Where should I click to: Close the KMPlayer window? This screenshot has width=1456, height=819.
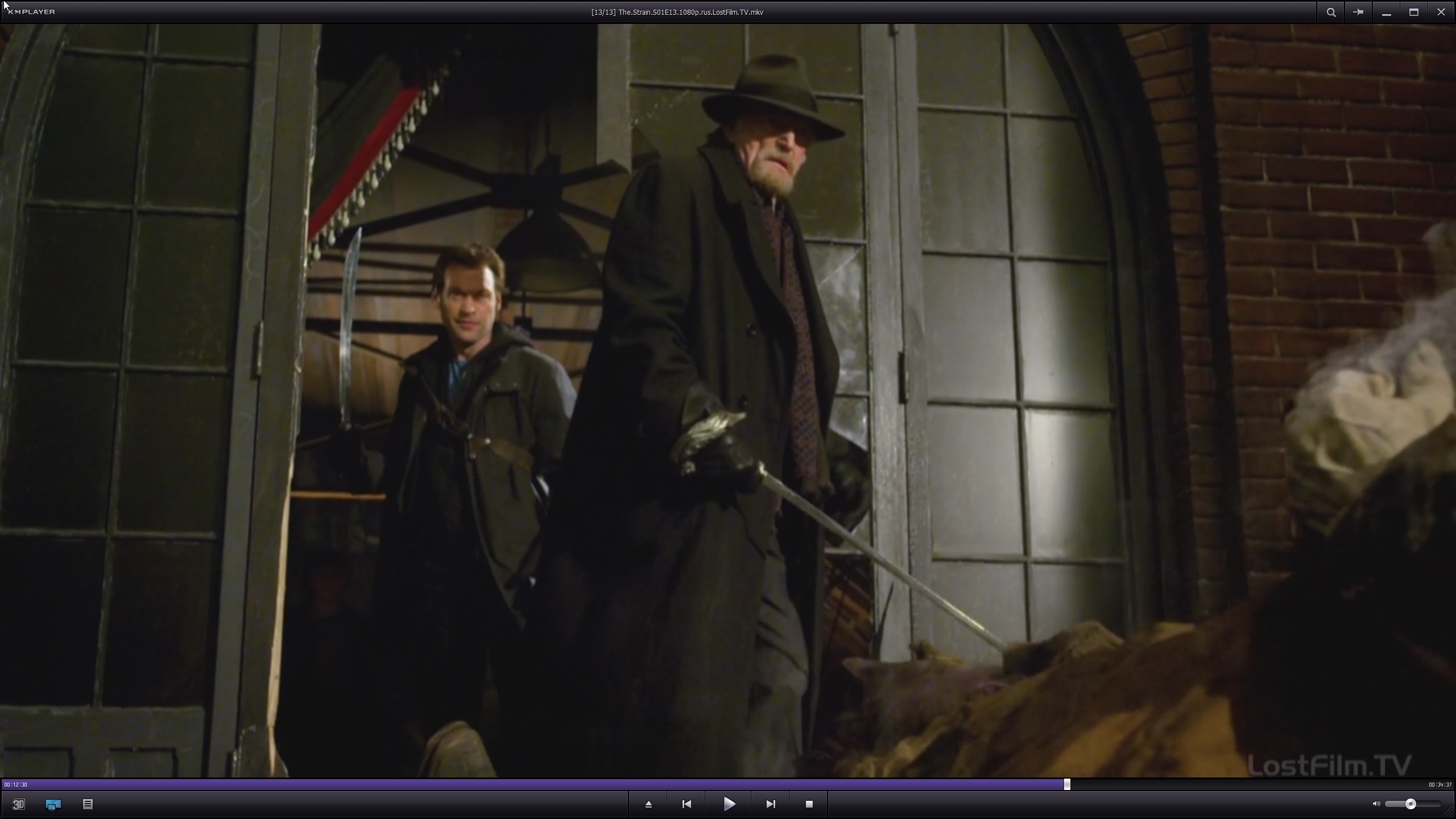tap(1441, 12)
